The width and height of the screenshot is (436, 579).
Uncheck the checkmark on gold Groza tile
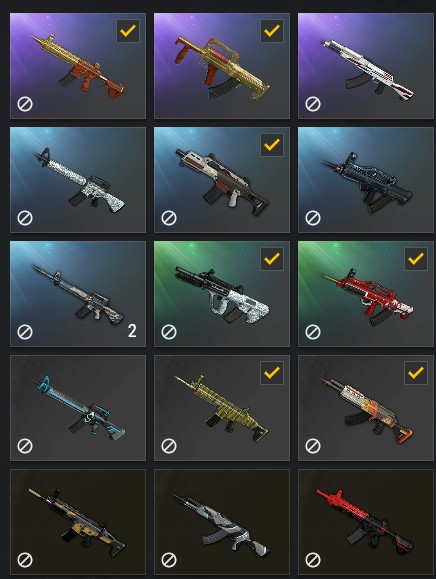point(272,31)
